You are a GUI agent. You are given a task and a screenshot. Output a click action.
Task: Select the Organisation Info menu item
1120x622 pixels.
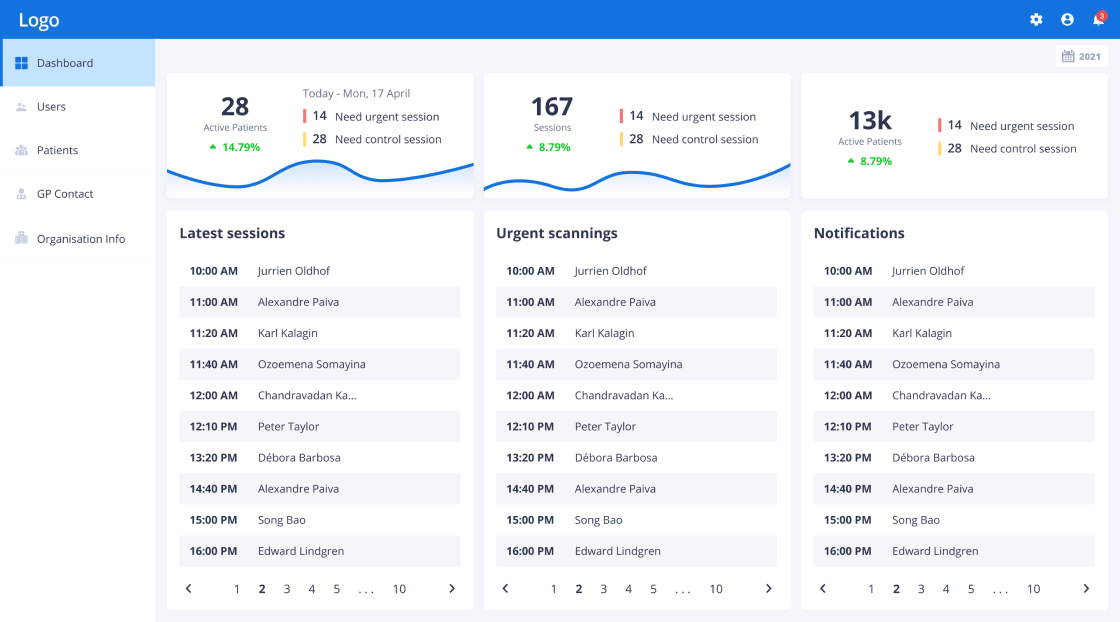(x=81, y=239)
